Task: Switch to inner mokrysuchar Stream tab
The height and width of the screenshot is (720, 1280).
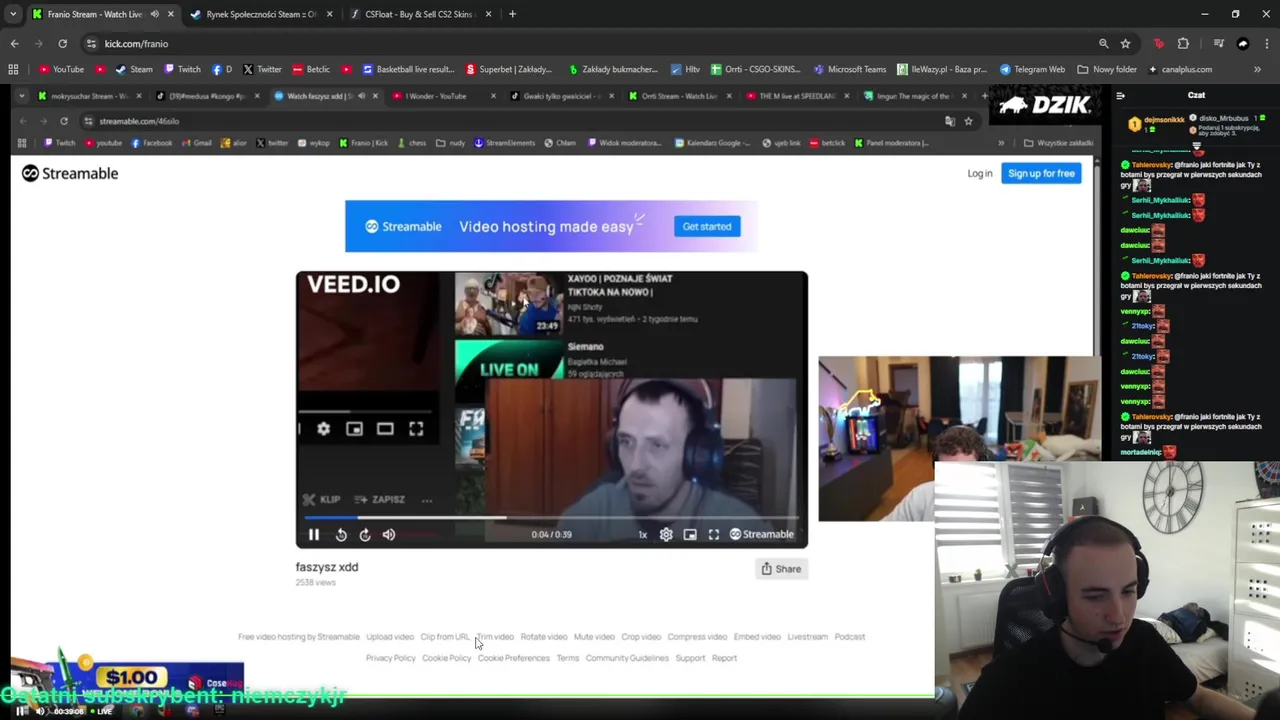Action: 89,96
